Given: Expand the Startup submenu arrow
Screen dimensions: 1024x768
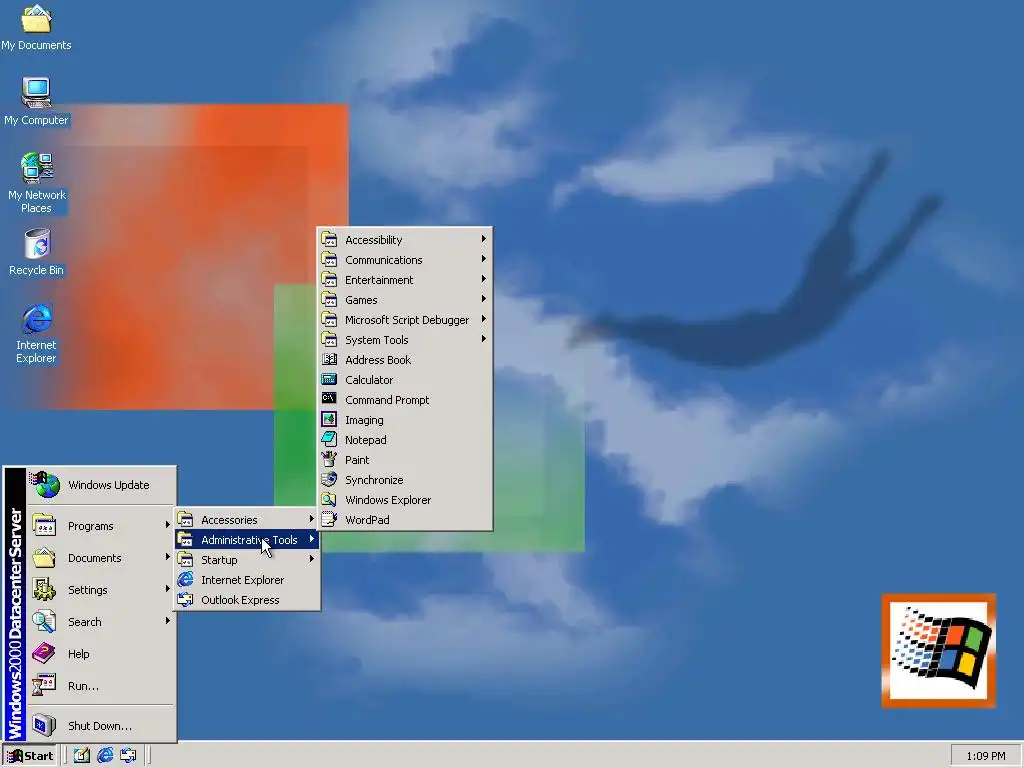Looking at the screenshot, I should tap(312, 559).
